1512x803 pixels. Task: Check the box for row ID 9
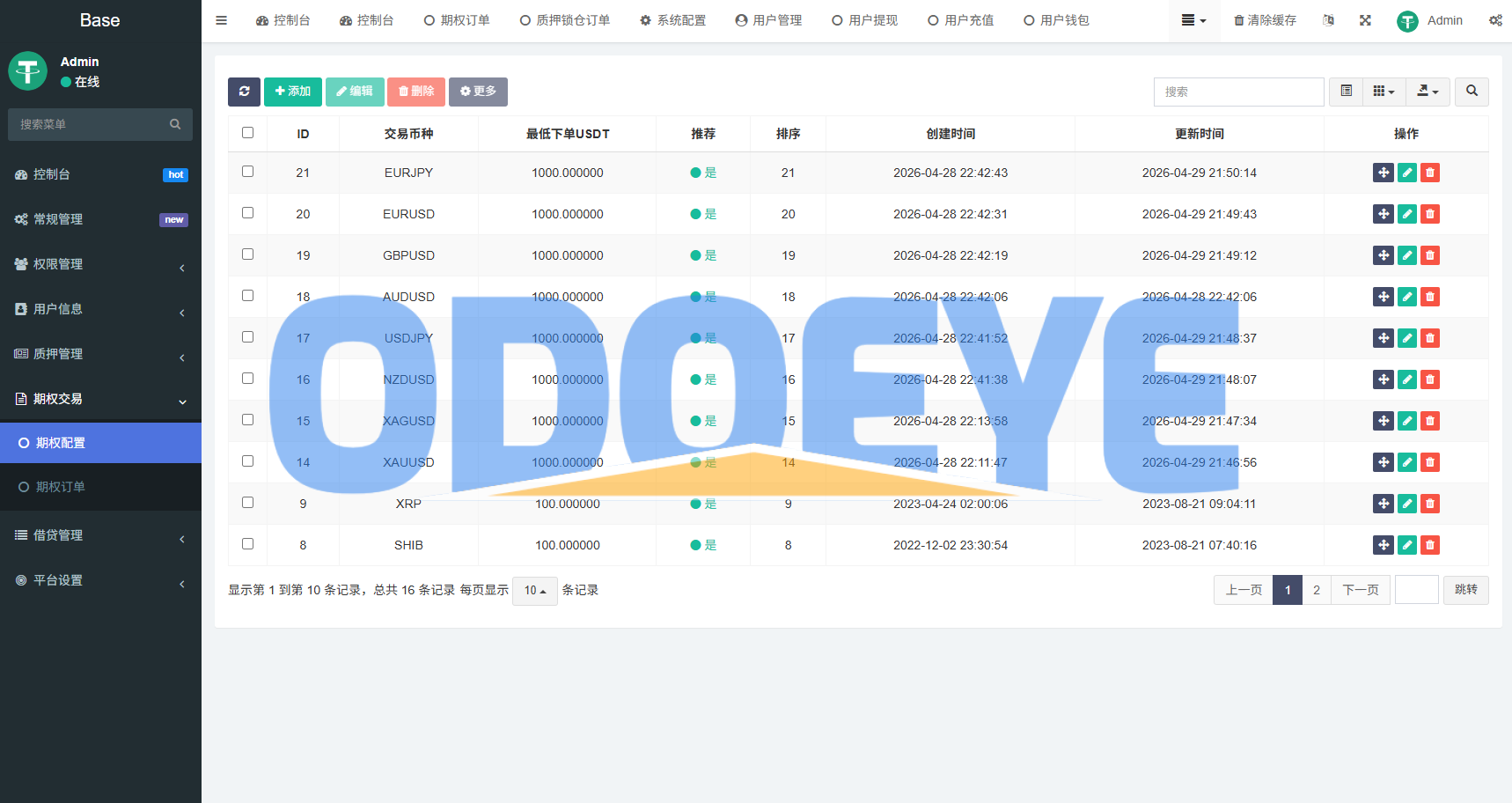[x=247, y=503]
